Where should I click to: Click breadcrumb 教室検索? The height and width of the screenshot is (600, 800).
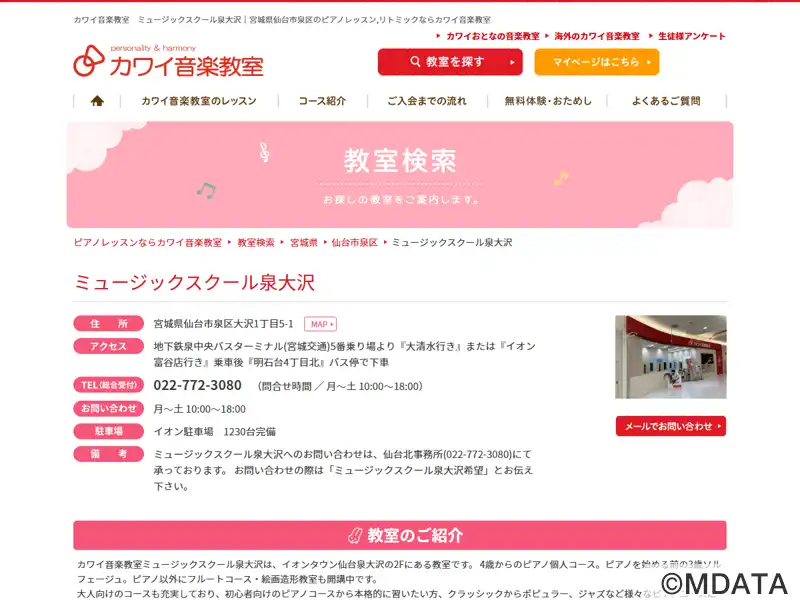coord(256,242)
